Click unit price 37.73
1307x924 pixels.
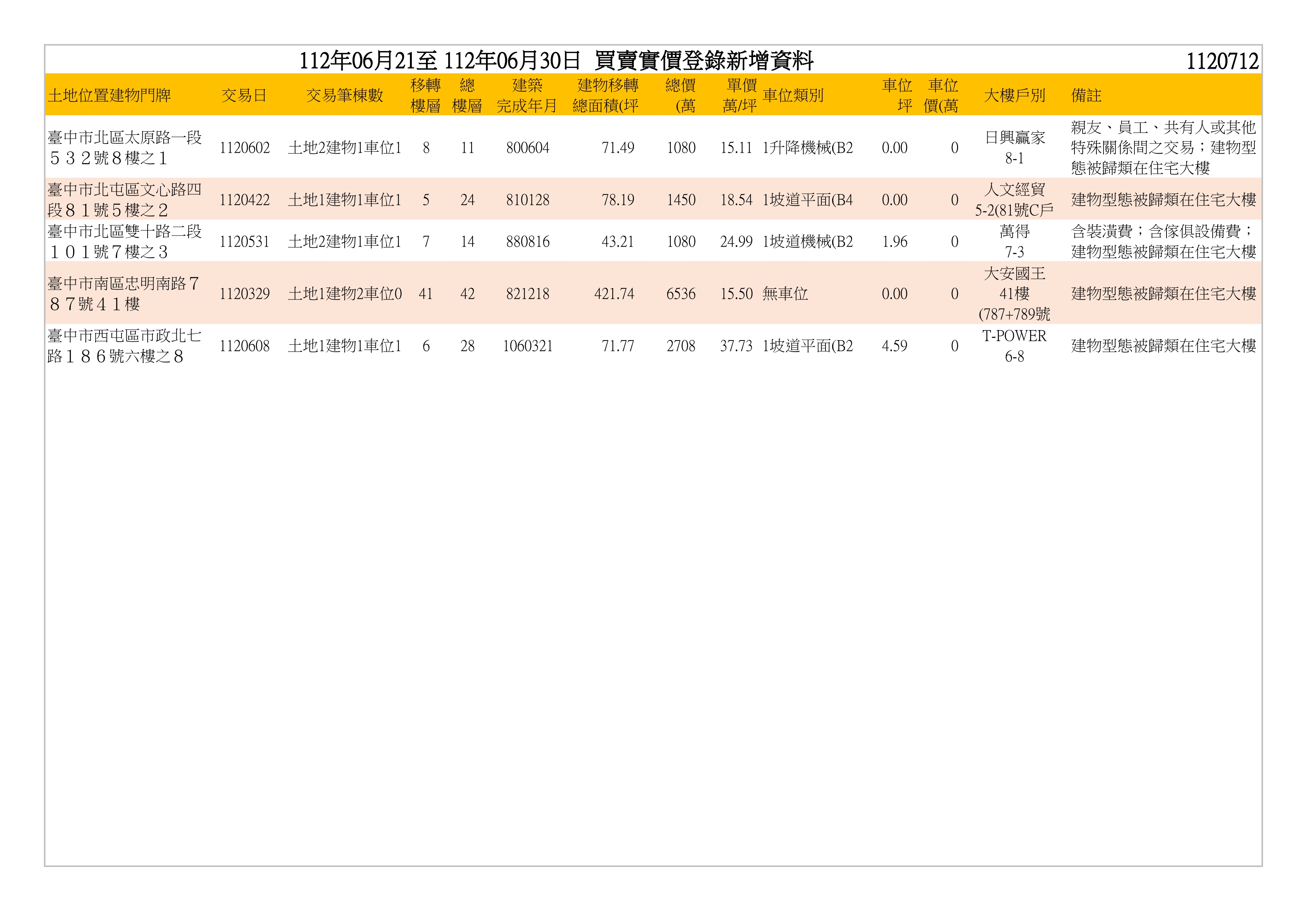(736, 346)
